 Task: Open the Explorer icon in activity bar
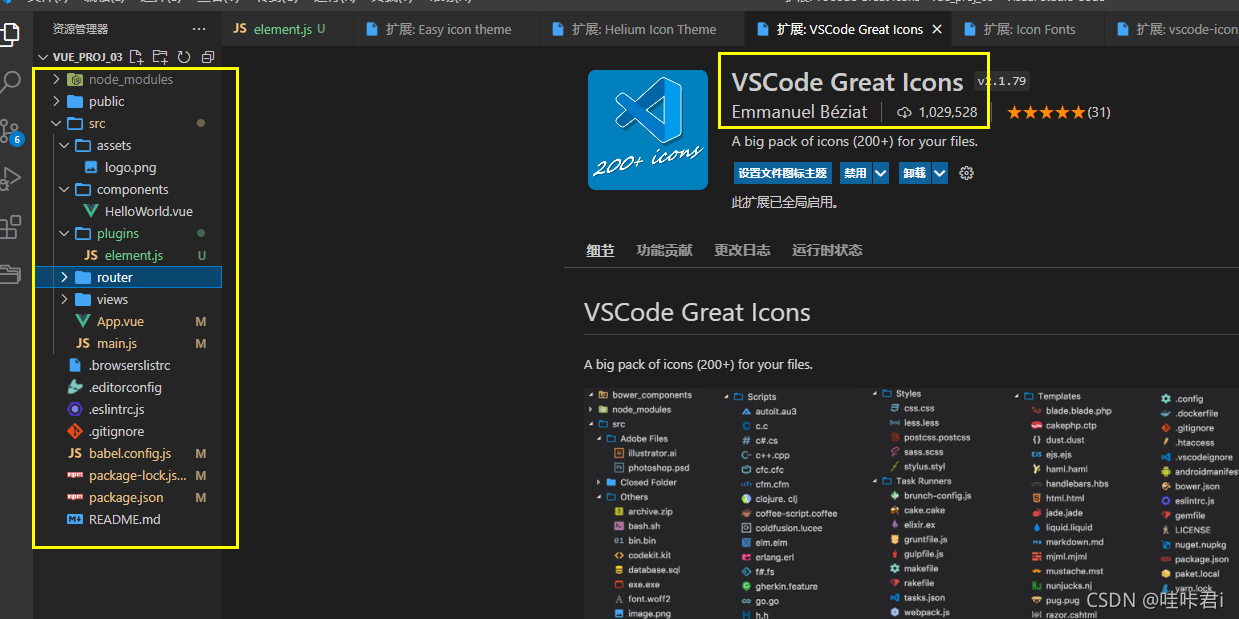(x=10, y=34)
